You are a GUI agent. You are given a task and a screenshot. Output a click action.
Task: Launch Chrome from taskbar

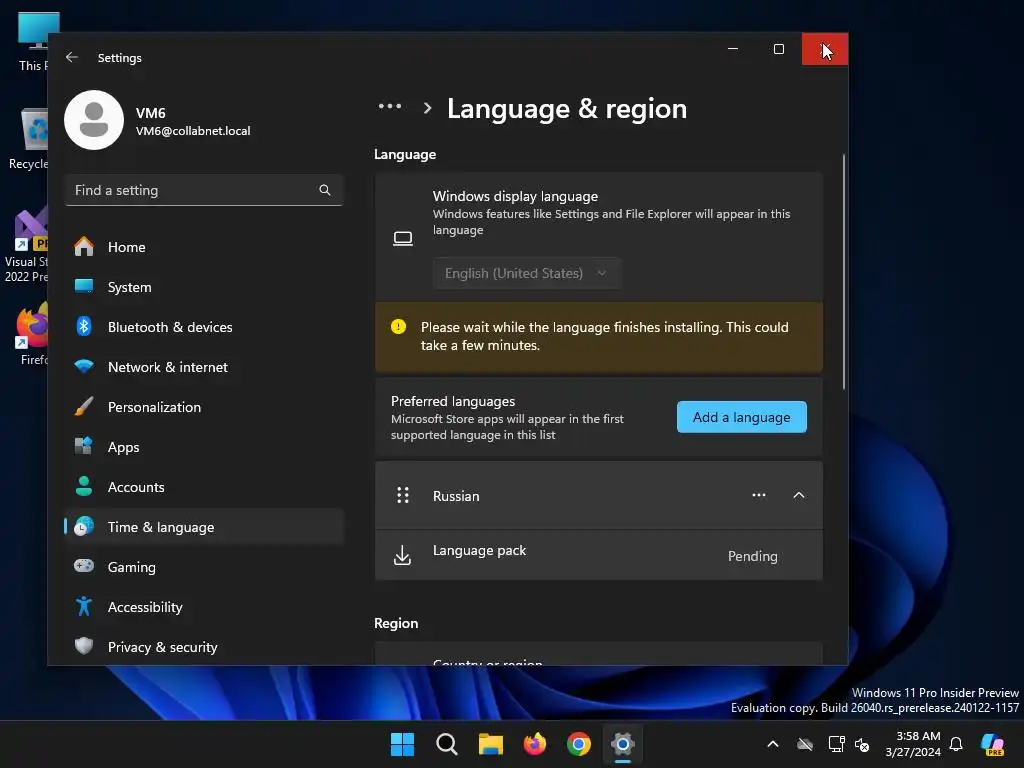[x=579, y=744]
